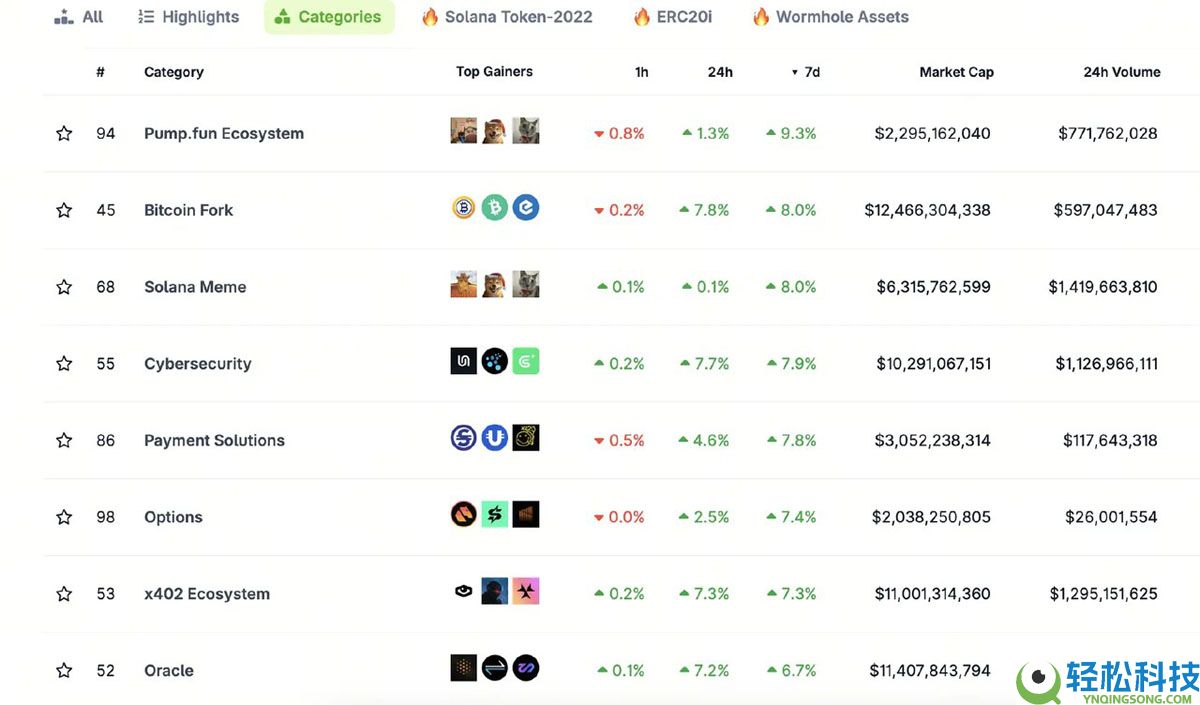
Task: Favorite the Pump.fun Ecosystem category
Action: coord(64,134)
